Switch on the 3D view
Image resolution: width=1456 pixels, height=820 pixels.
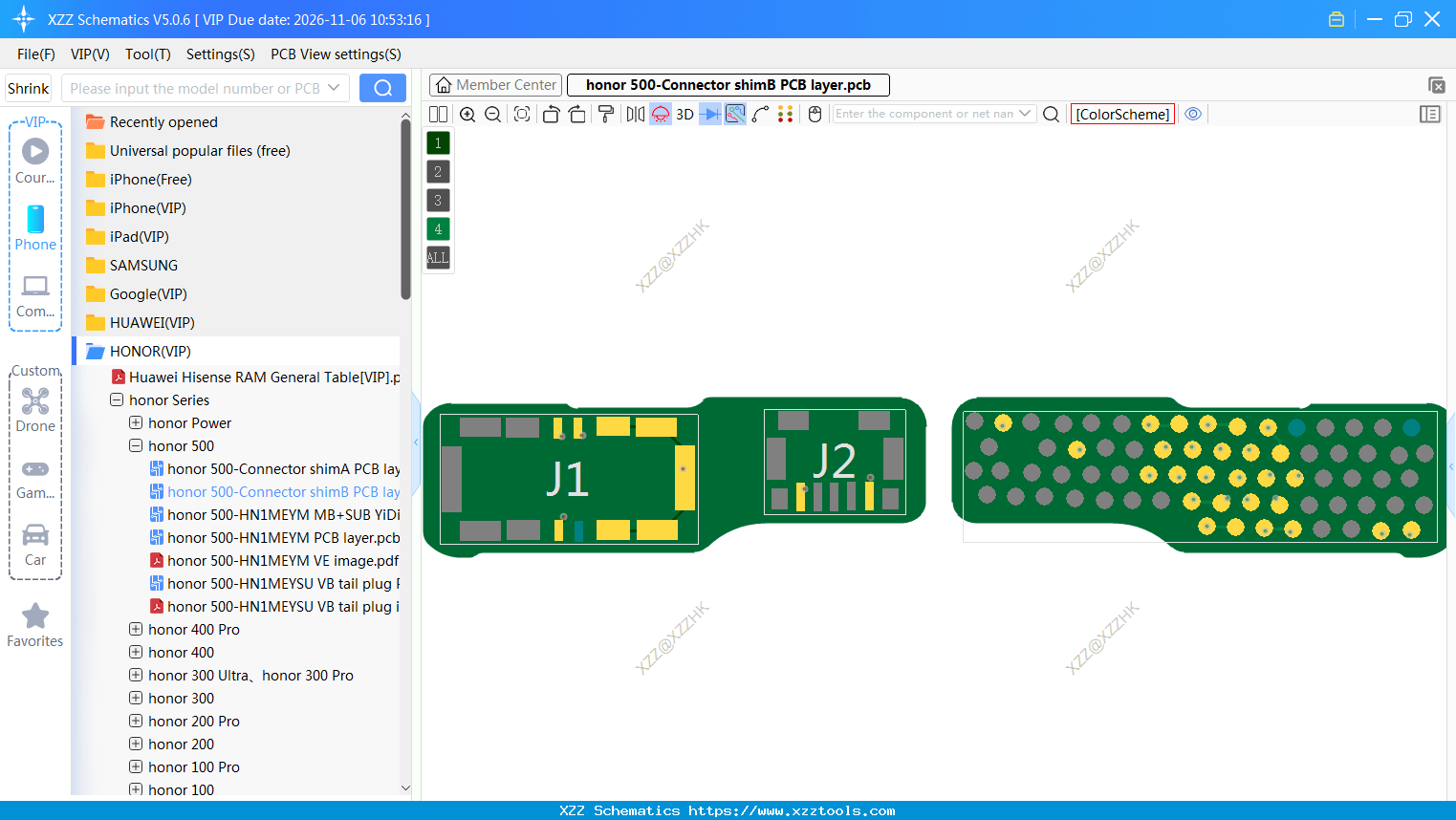tap(685, 114)
